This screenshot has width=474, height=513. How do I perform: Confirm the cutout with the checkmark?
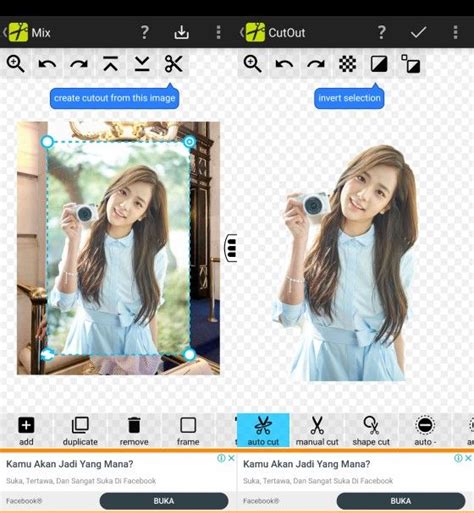[x=418, y=32]
